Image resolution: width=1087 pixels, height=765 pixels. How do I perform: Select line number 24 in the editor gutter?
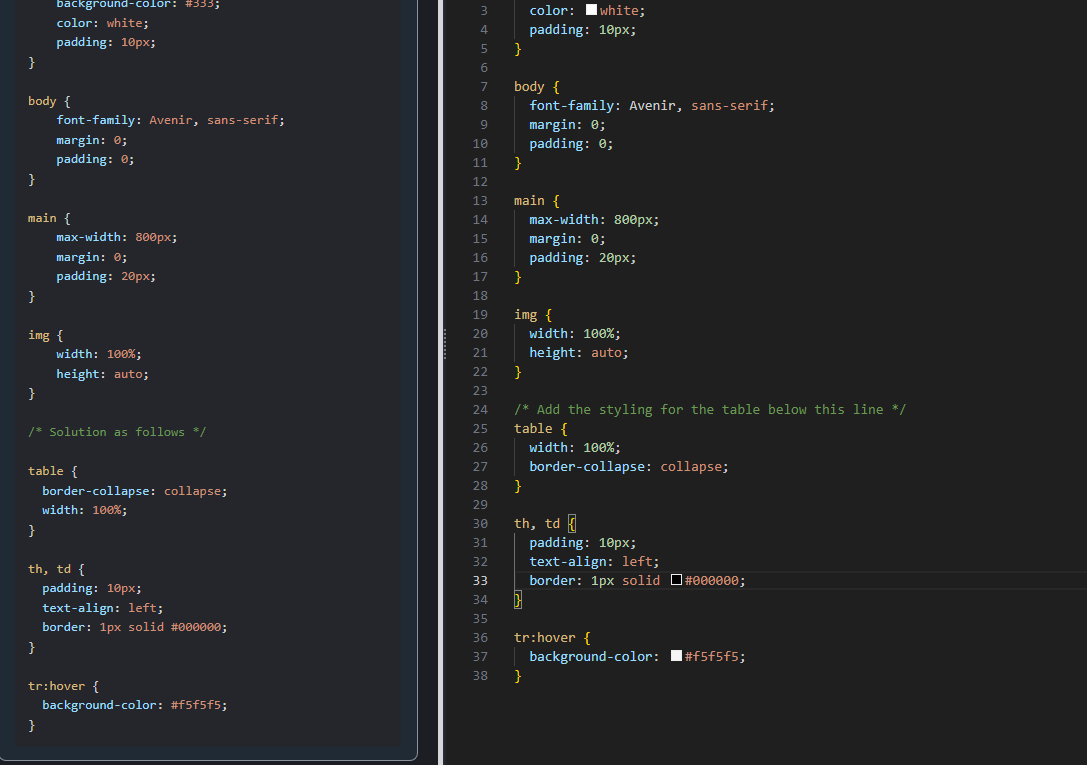point(480,410)
